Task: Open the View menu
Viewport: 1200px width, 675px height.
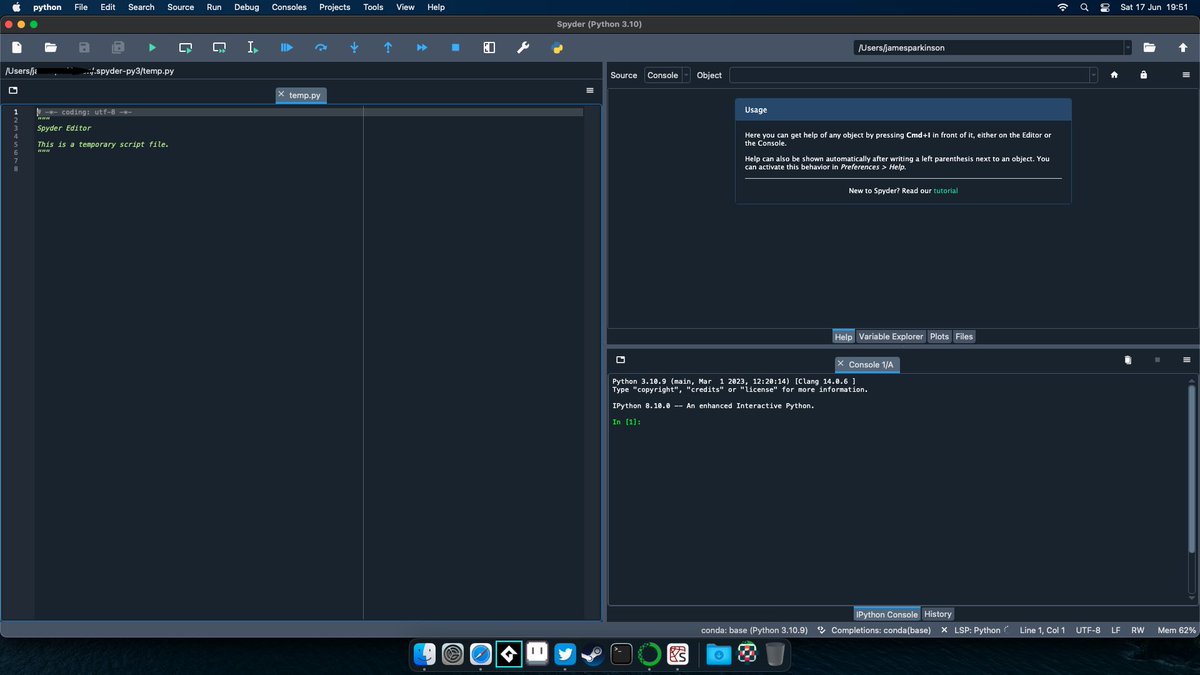Action: click(405, 7)
